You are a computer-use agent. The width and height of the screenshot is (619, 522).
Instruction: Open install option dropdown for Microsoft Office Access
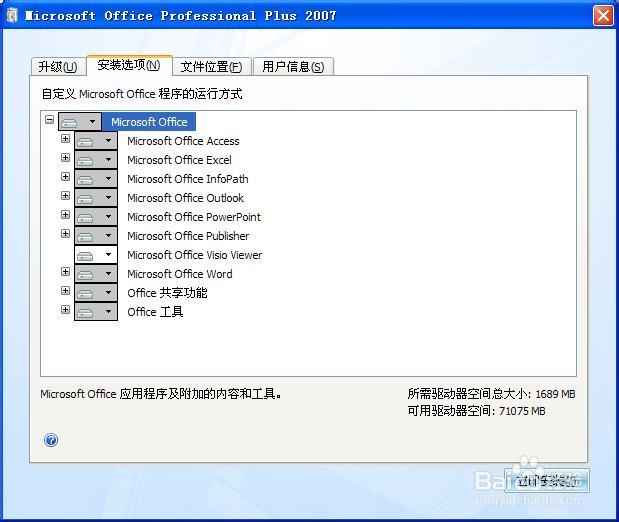[x=96, y=141]
